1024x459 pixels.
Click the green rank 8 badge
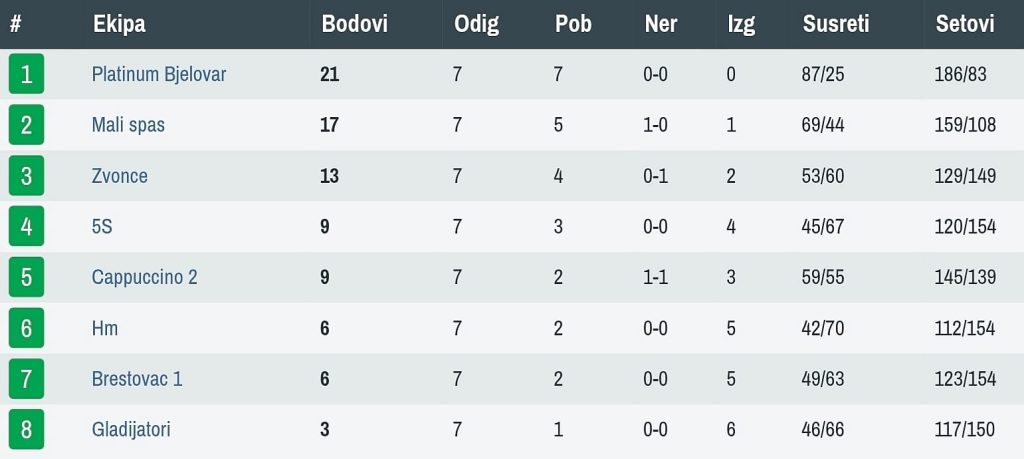click(26, 430)
